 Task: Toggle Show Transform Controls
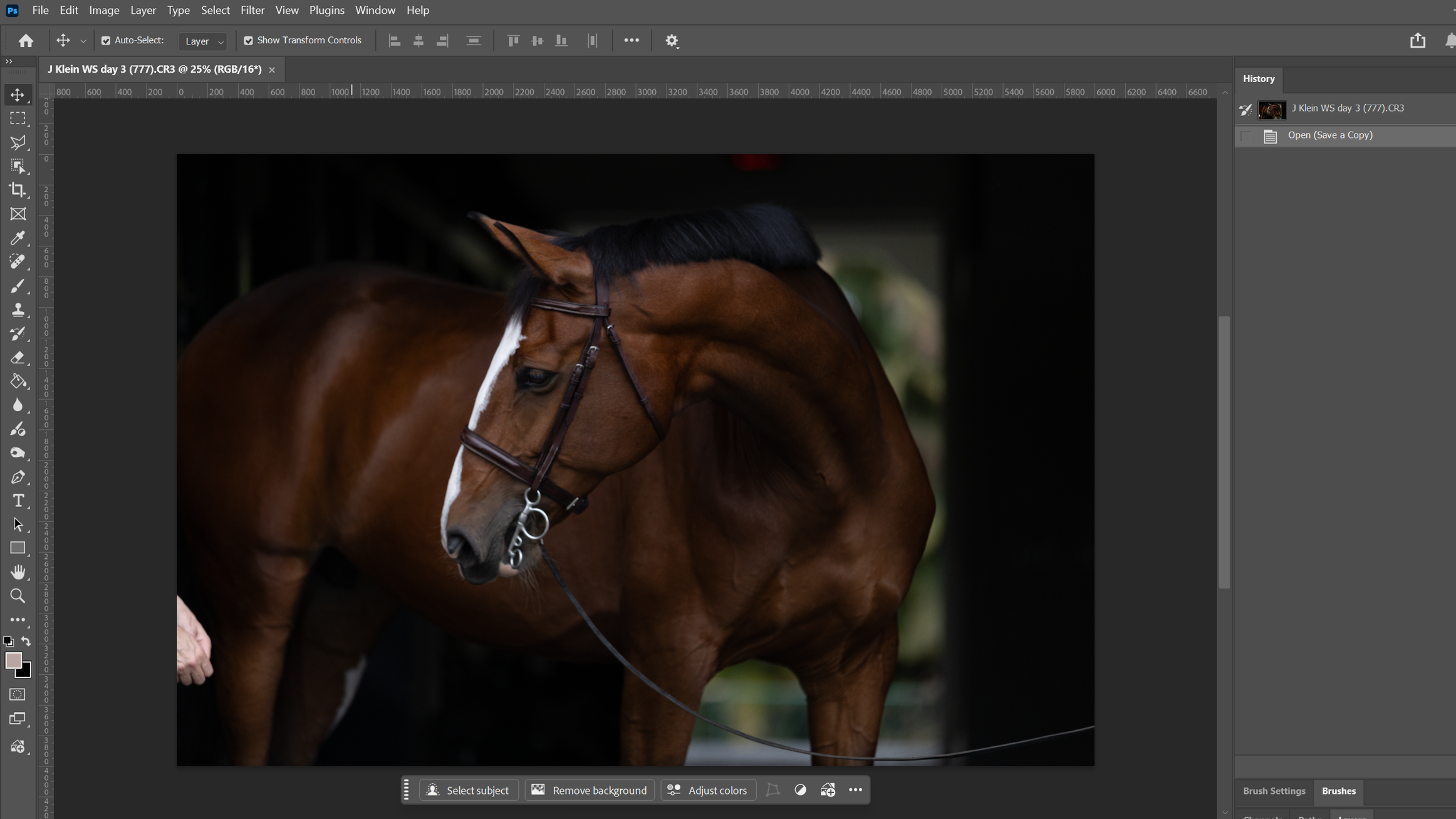pyautogui.click(x=249, y=40)
